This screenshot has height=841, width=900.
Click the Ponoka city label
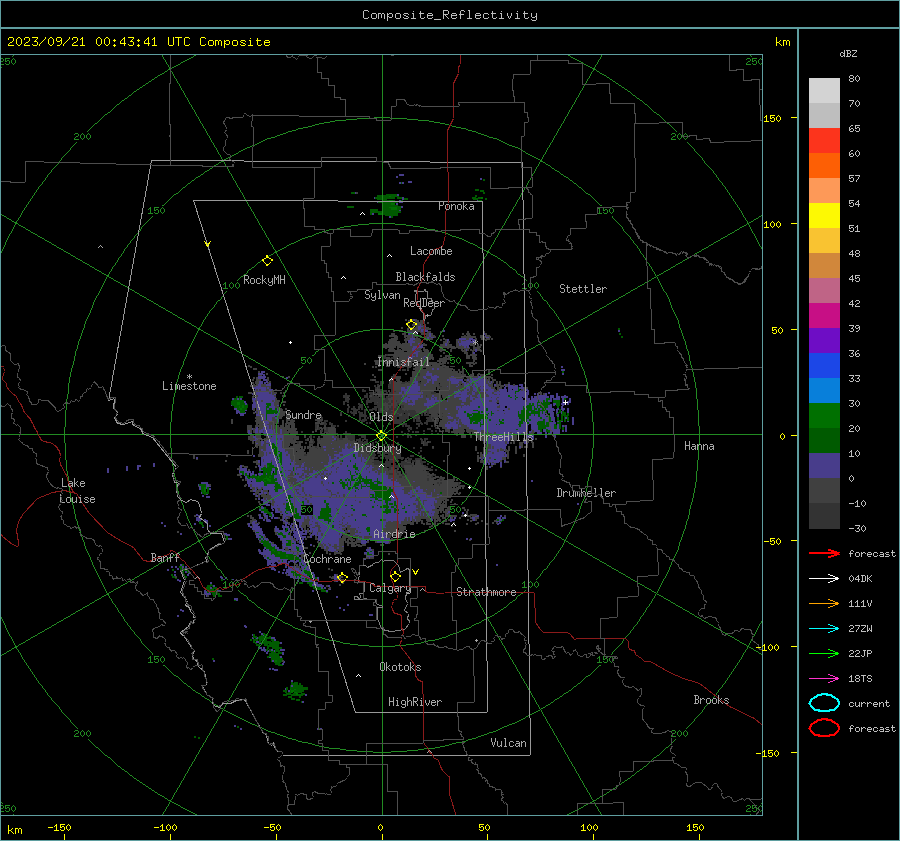[x=456, y=206]
